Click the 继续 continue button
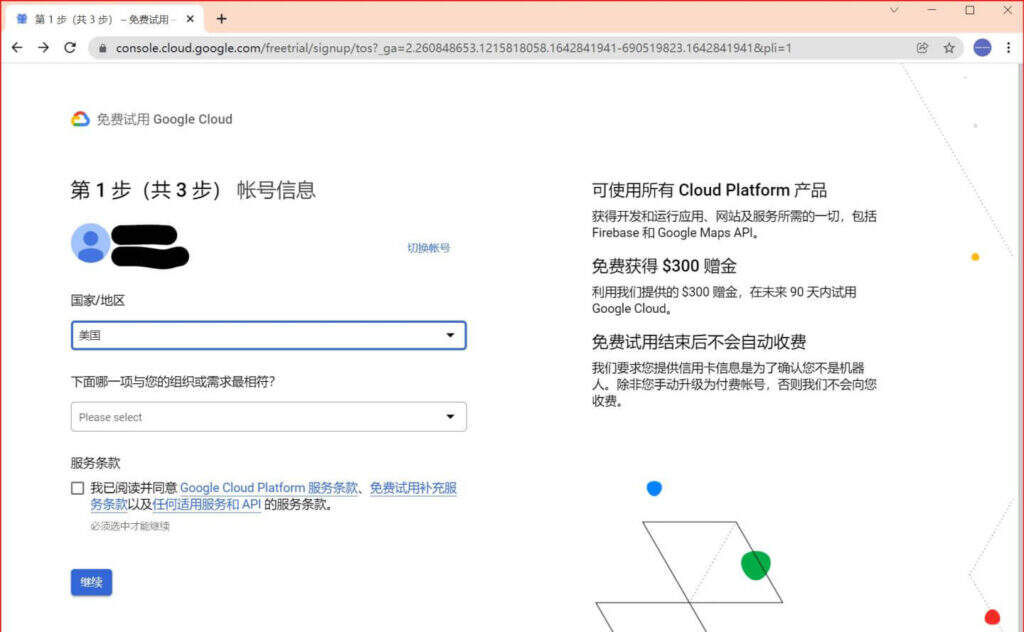The height and width of the screenshot is (632, 1024). 91,582
